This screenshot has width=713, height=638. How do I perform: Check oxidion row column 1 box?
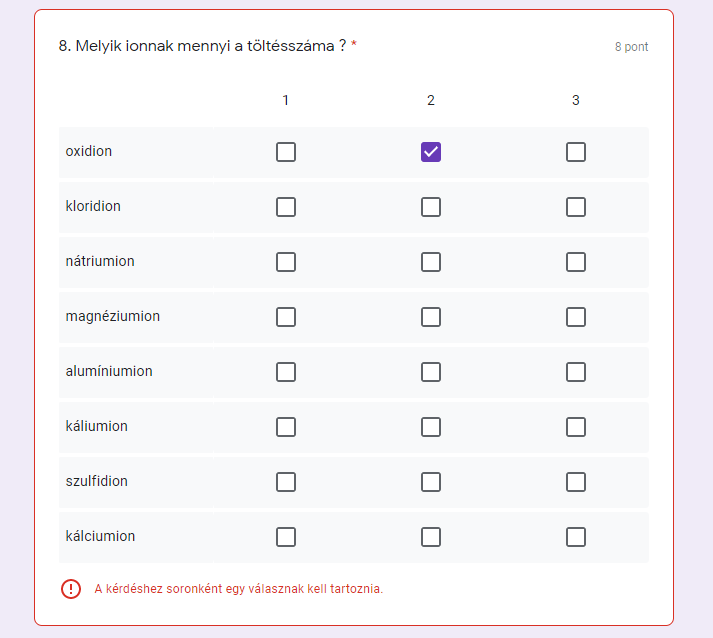(286, 152)
